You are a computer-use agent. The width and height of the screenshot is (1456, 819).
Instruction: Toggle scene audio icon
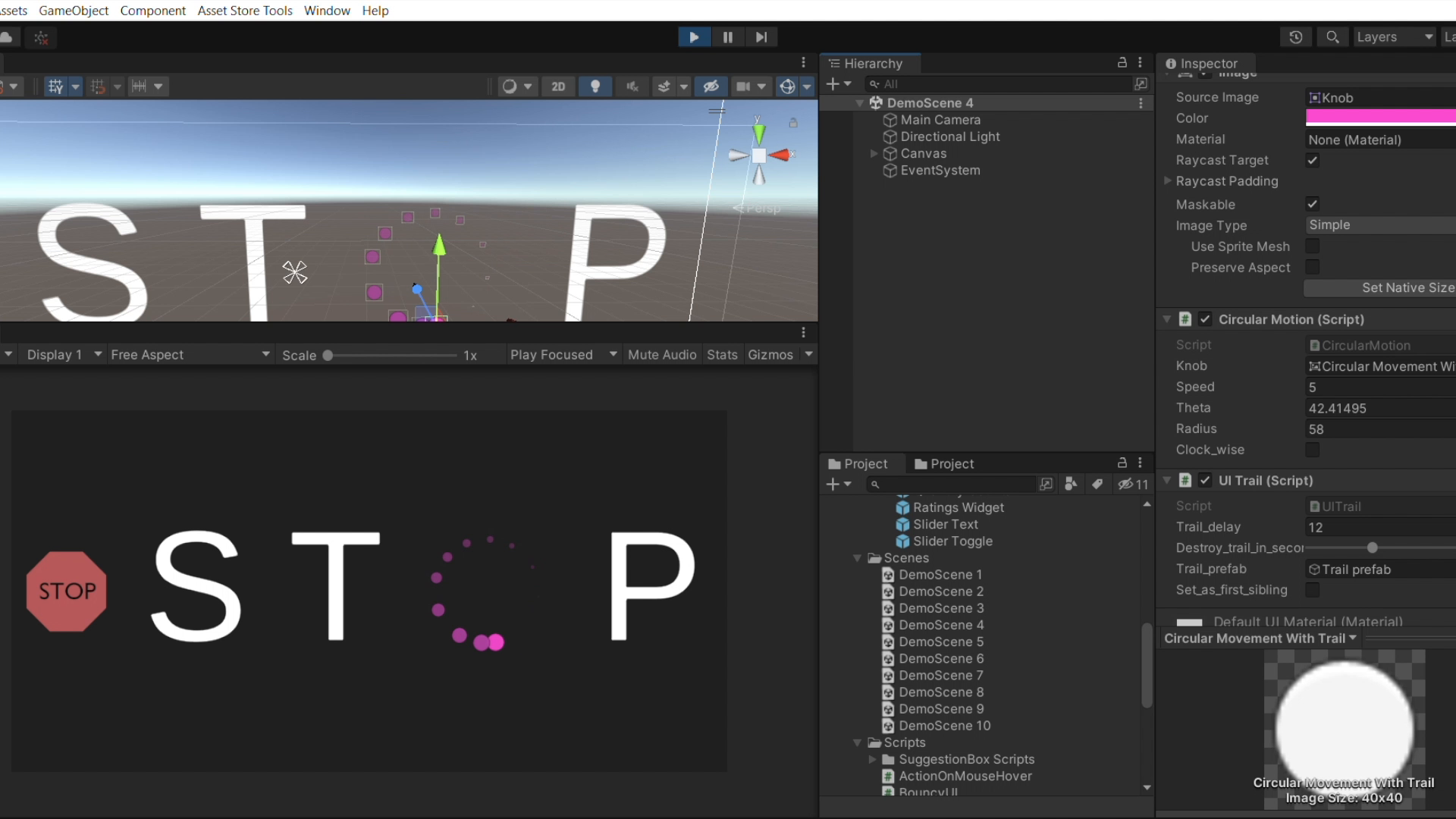click(x=632, y=86)
